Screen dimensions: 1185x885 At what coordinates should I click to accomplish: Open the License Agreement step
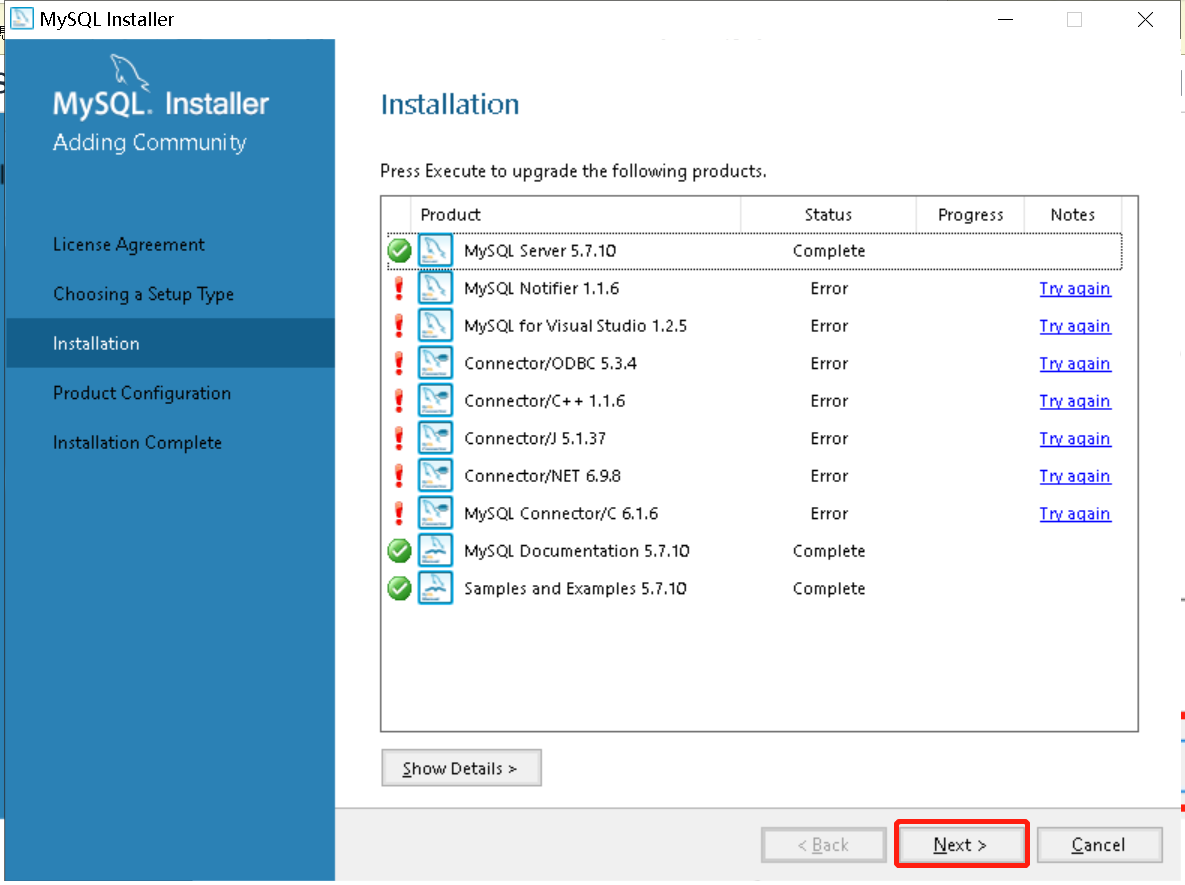point(128,245)
